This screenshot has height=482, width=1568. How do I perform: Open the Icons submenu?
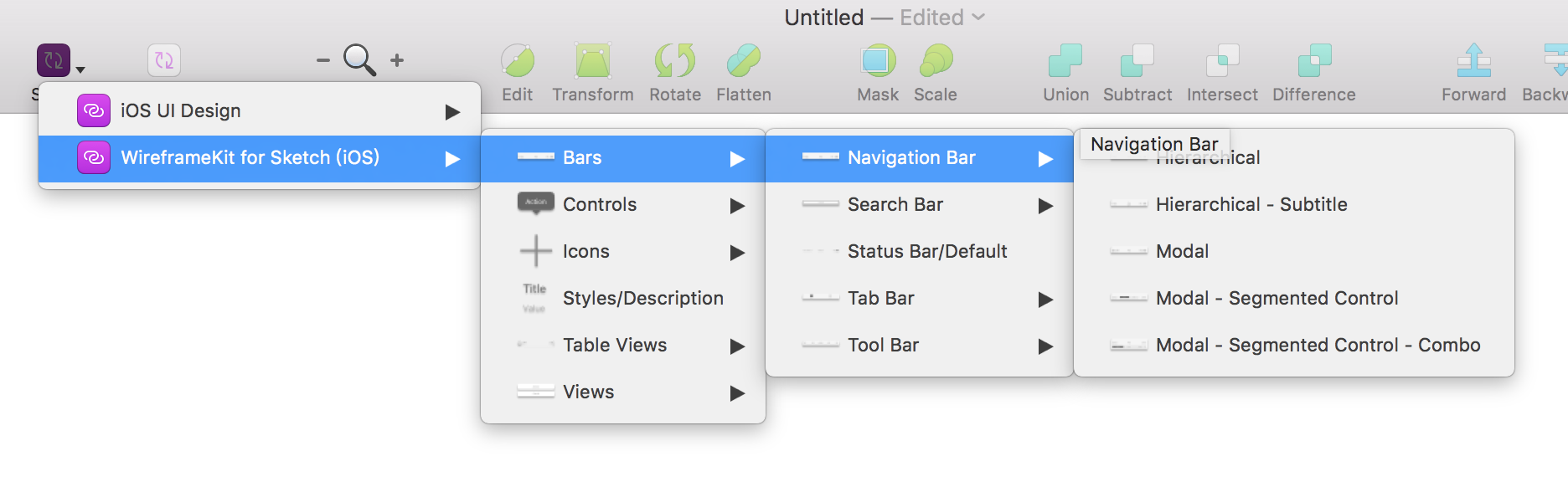coord(623,252)
